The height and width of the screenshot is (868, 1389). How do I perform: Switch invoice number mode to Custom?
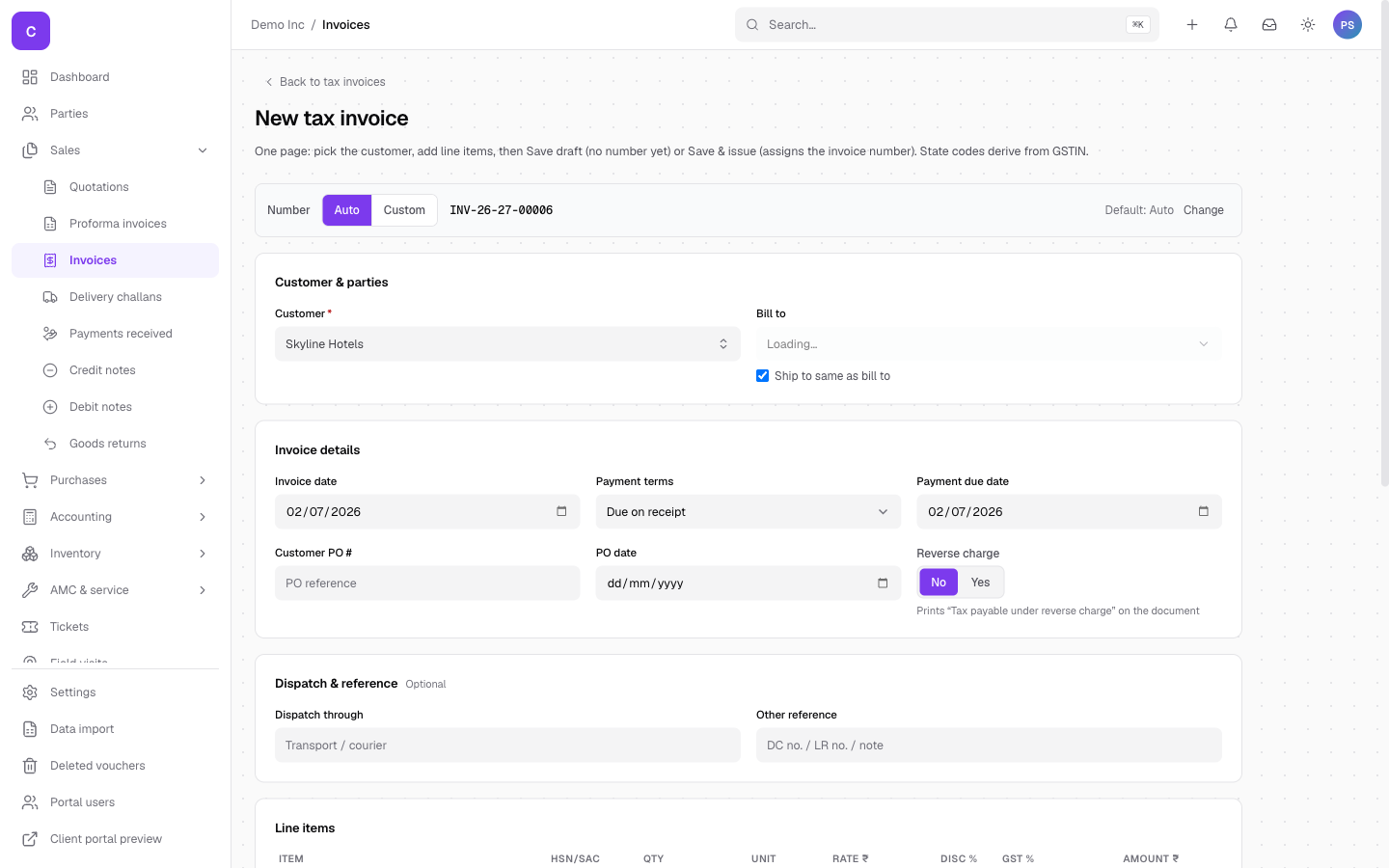(404, 210)
